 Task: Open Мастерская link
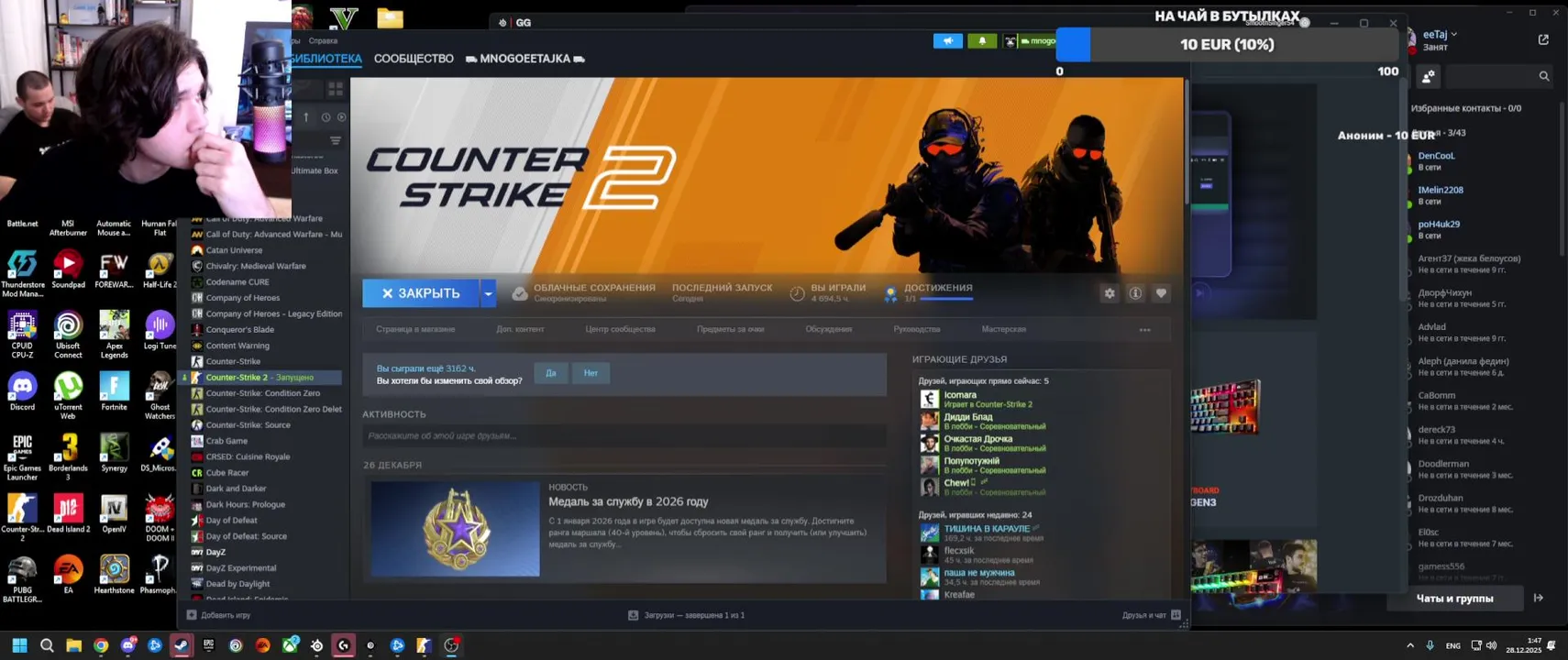1003,329
